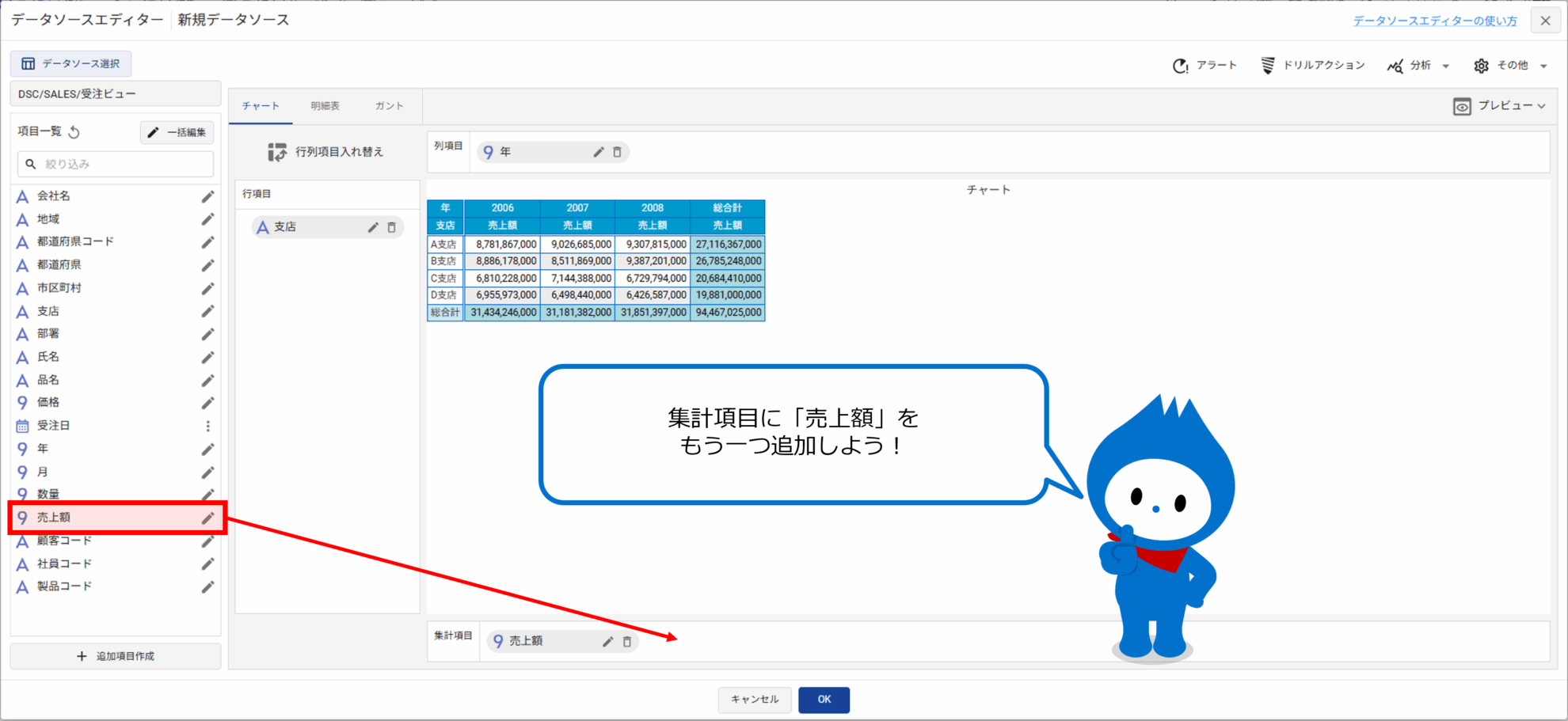The height and width of the screenshot is (721, 1568).
Task: Switch to the ガント tab
Action: pyautogui.click(x=389, y=106)
